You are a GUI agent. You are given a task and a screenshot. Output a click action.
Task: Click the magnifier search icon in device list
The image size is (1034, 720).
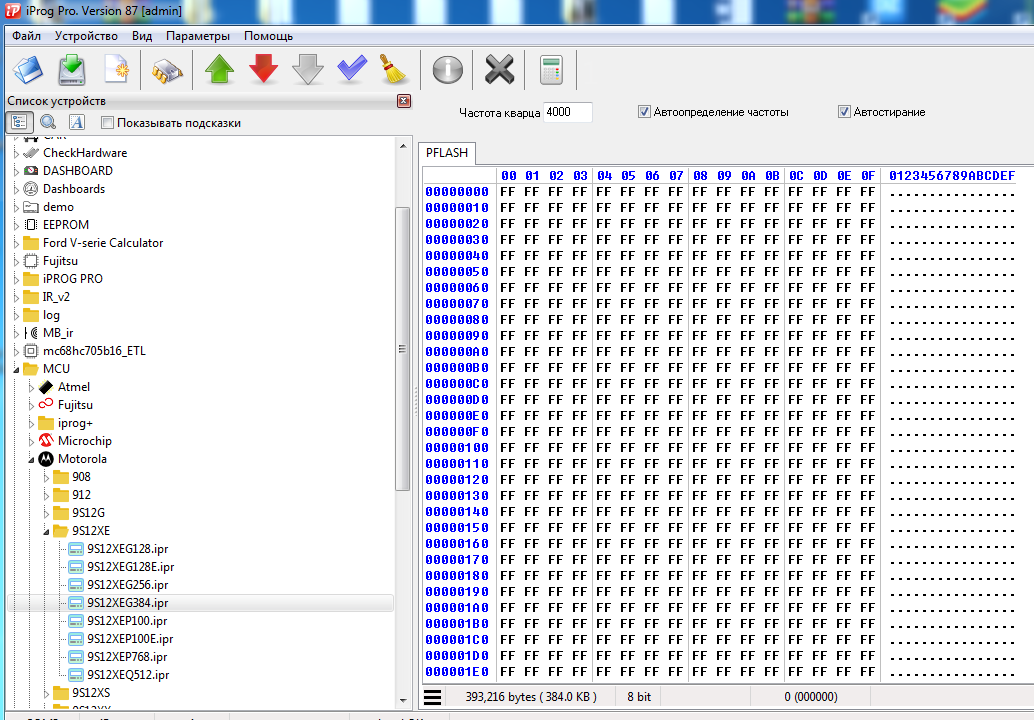coord(47,122)
